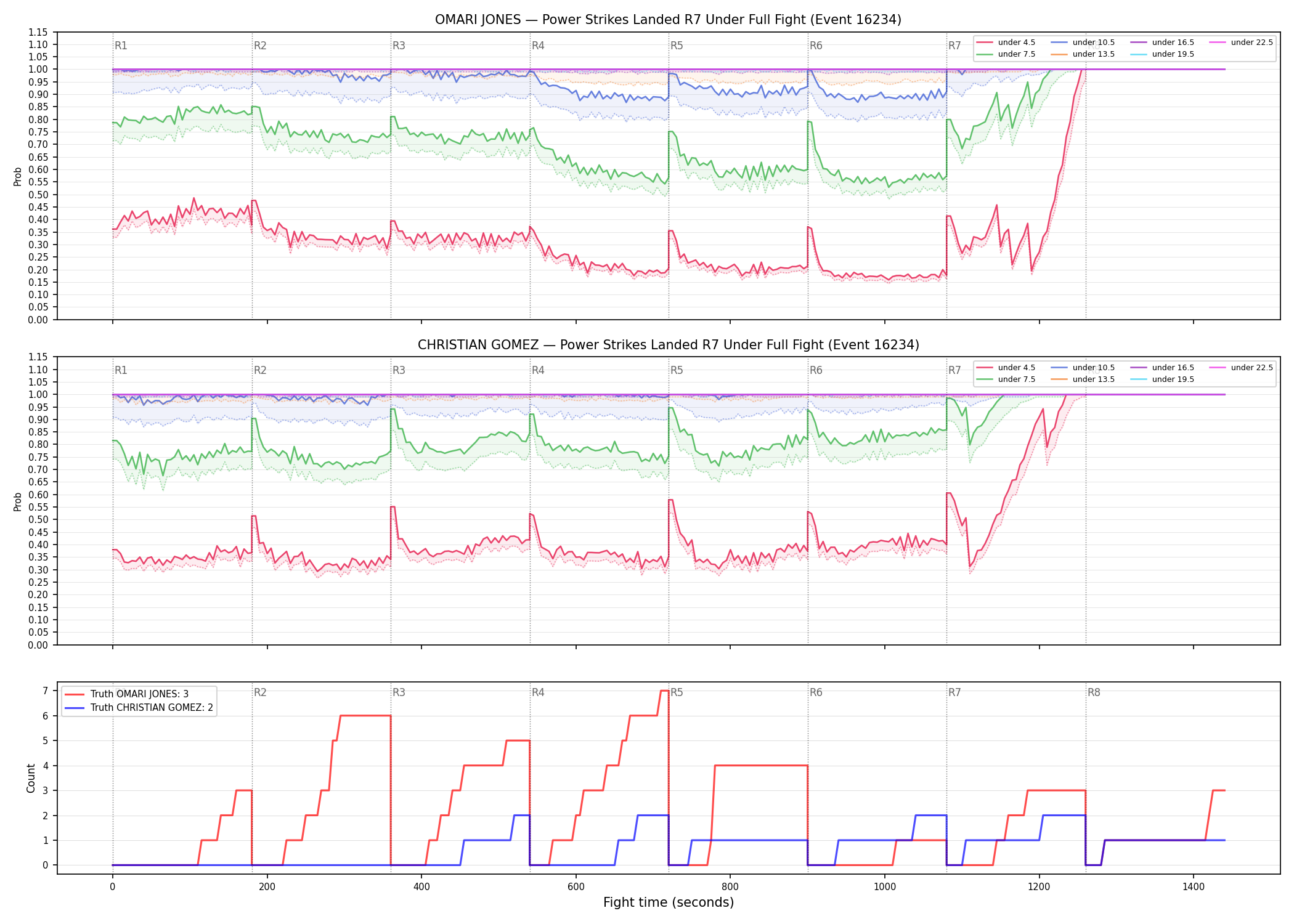1294x924 pixels.
Task: Click the CHRISTIAN GOMEZ chart title
Action: point(668,345)
